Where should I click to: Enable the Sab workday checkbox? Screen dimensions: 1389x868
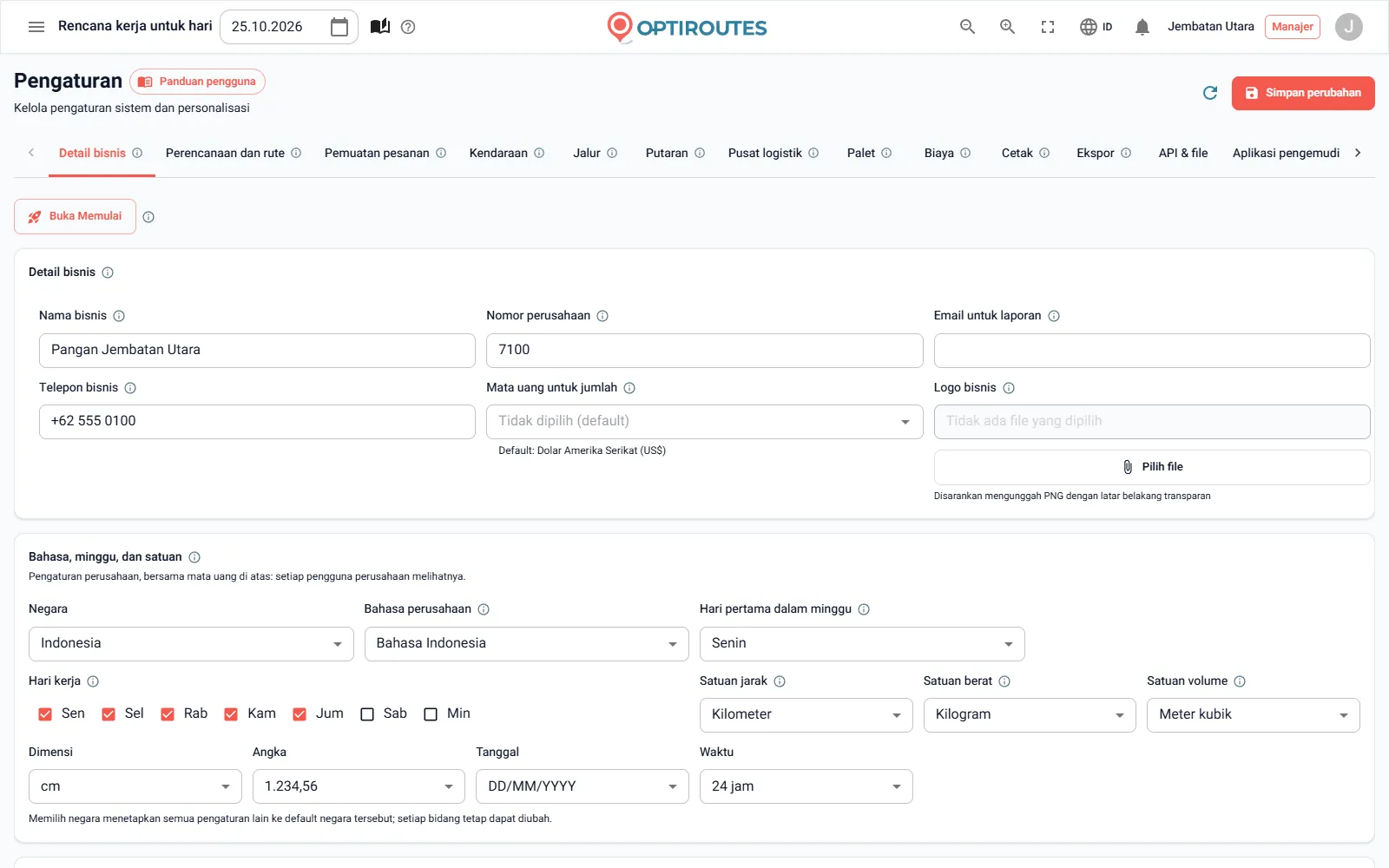coord(367,714)
